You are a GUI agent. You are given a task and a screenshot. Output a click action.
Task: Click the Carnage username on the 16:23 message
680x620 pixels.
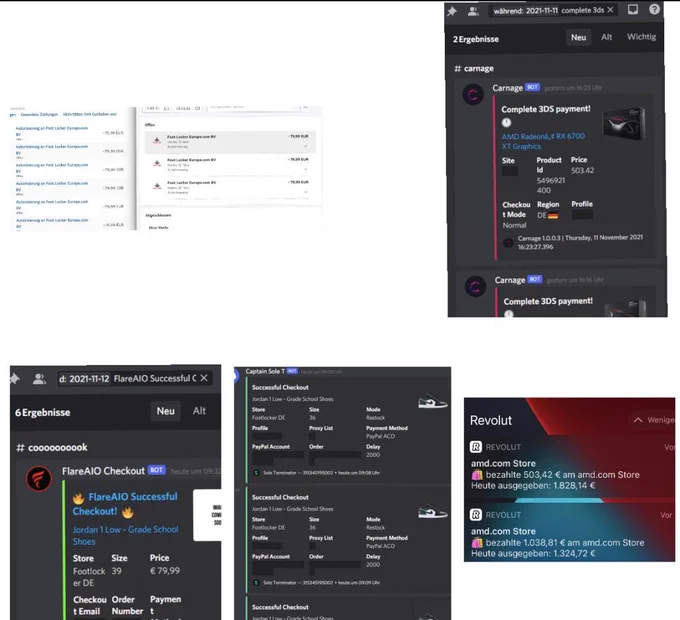(x=507, y=88)
